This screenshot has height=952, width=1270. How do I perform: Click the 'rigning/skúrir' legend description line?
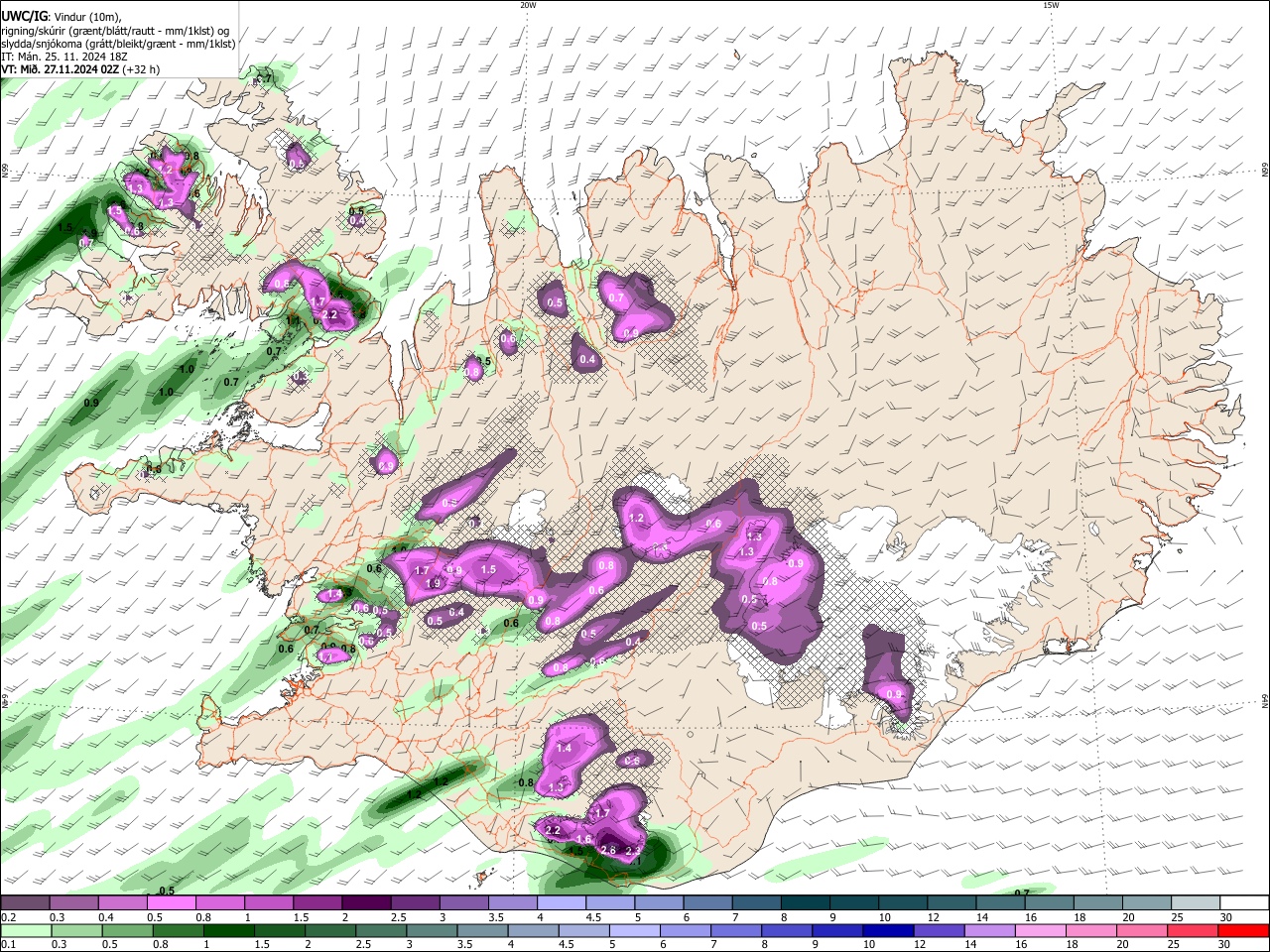click(115, 30)
